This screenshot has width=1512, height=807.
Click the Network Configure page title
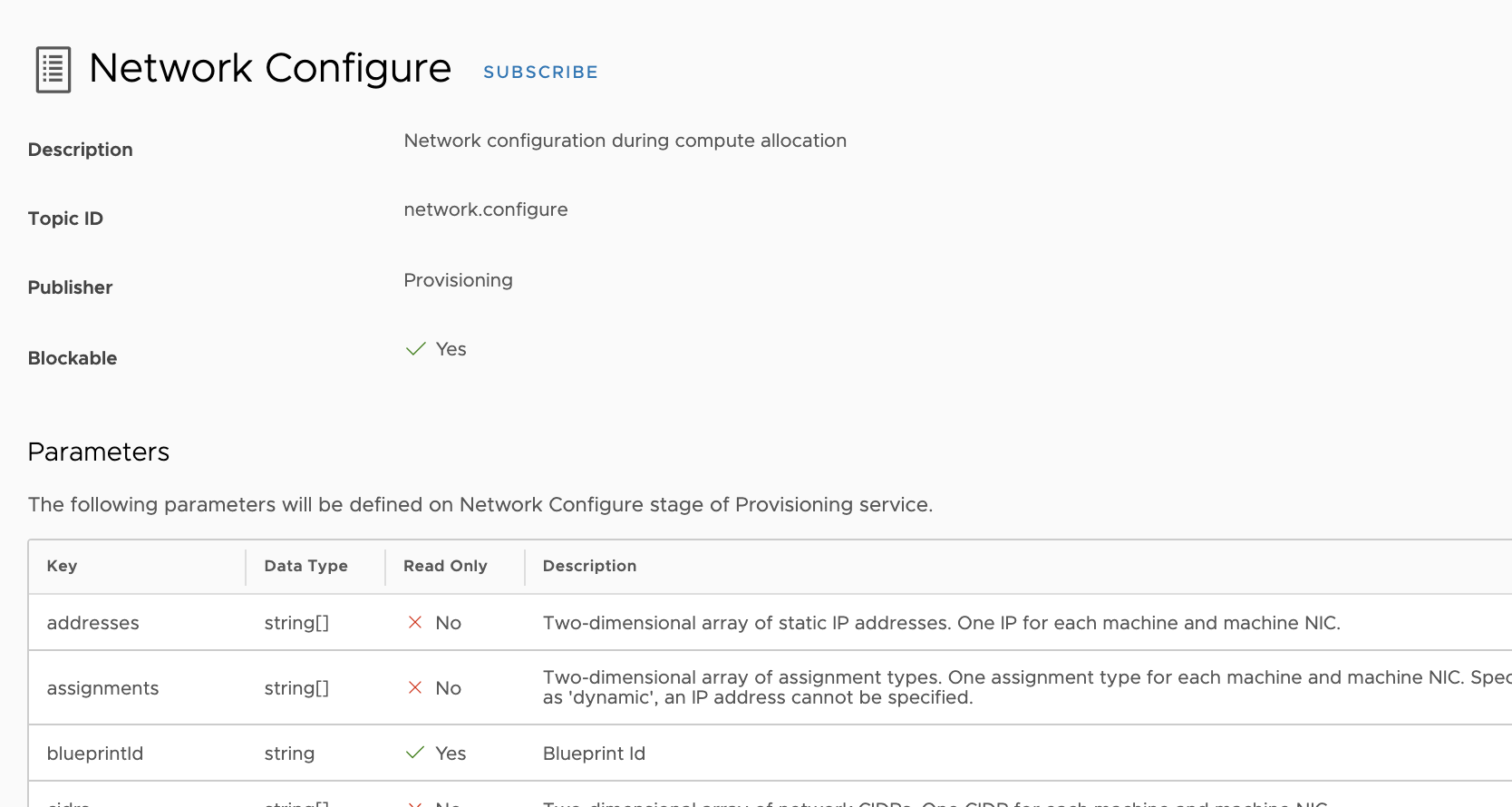[x=270, y=68]
